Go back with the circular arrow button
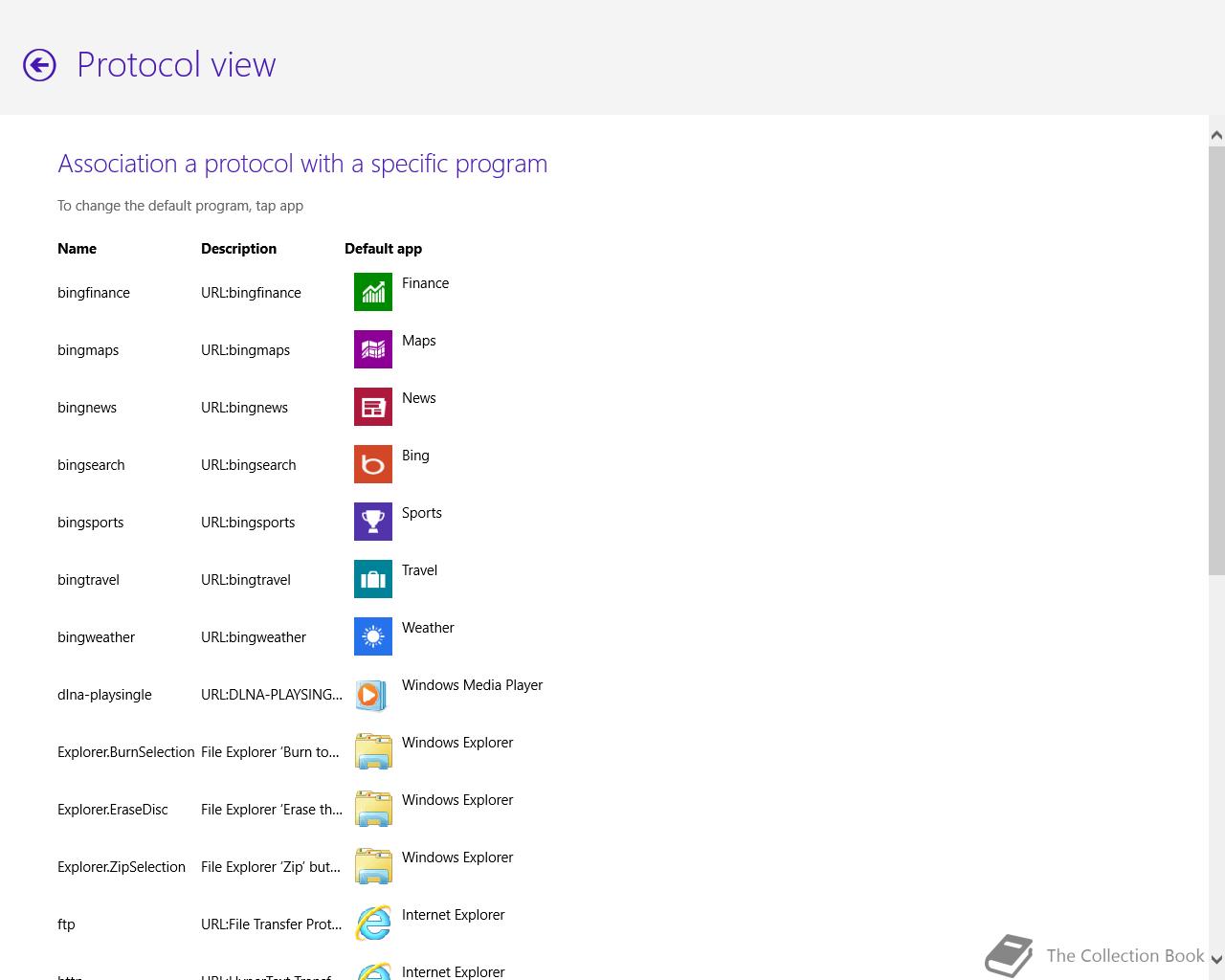This screenshot has height=980, width=1225. click(39, 65)
